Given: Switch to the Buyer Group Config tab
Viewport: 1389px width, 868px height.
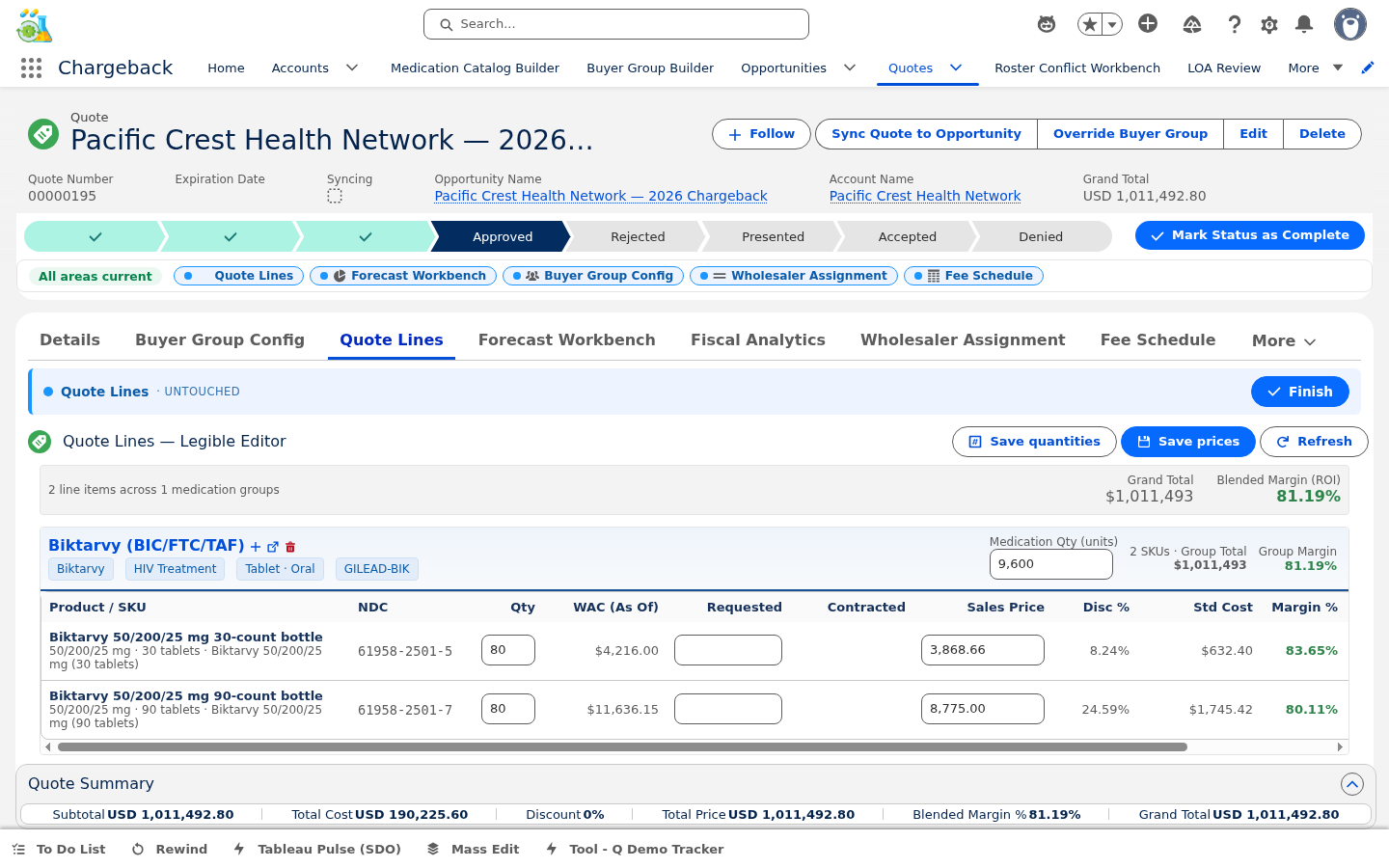Looking at the screenshot, I should (x=220, y=339).
